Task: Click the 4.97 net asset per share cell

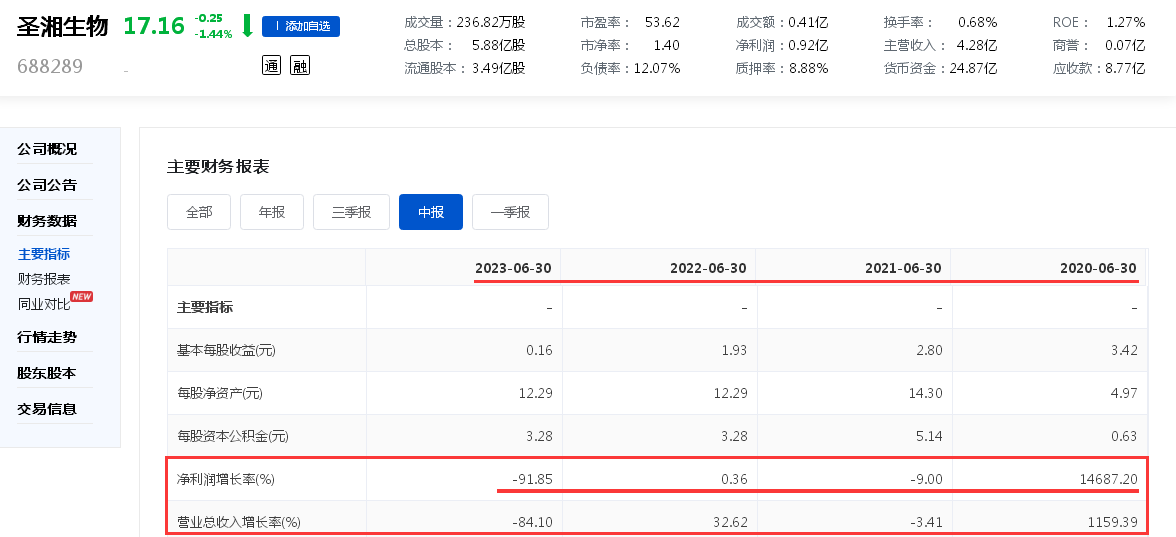Action: point(1124,393)
